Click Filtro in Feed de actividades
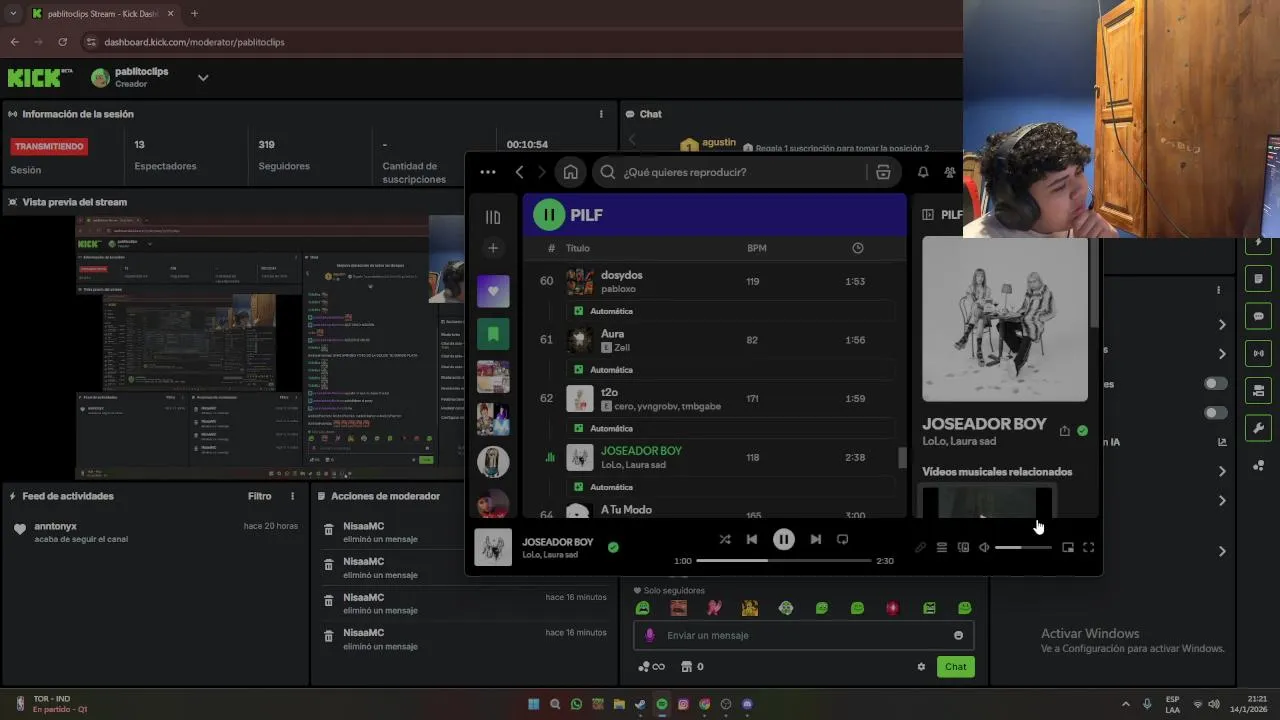This screenshot has height=720, width=1280. pyautogui.click(x=259, y=496)
